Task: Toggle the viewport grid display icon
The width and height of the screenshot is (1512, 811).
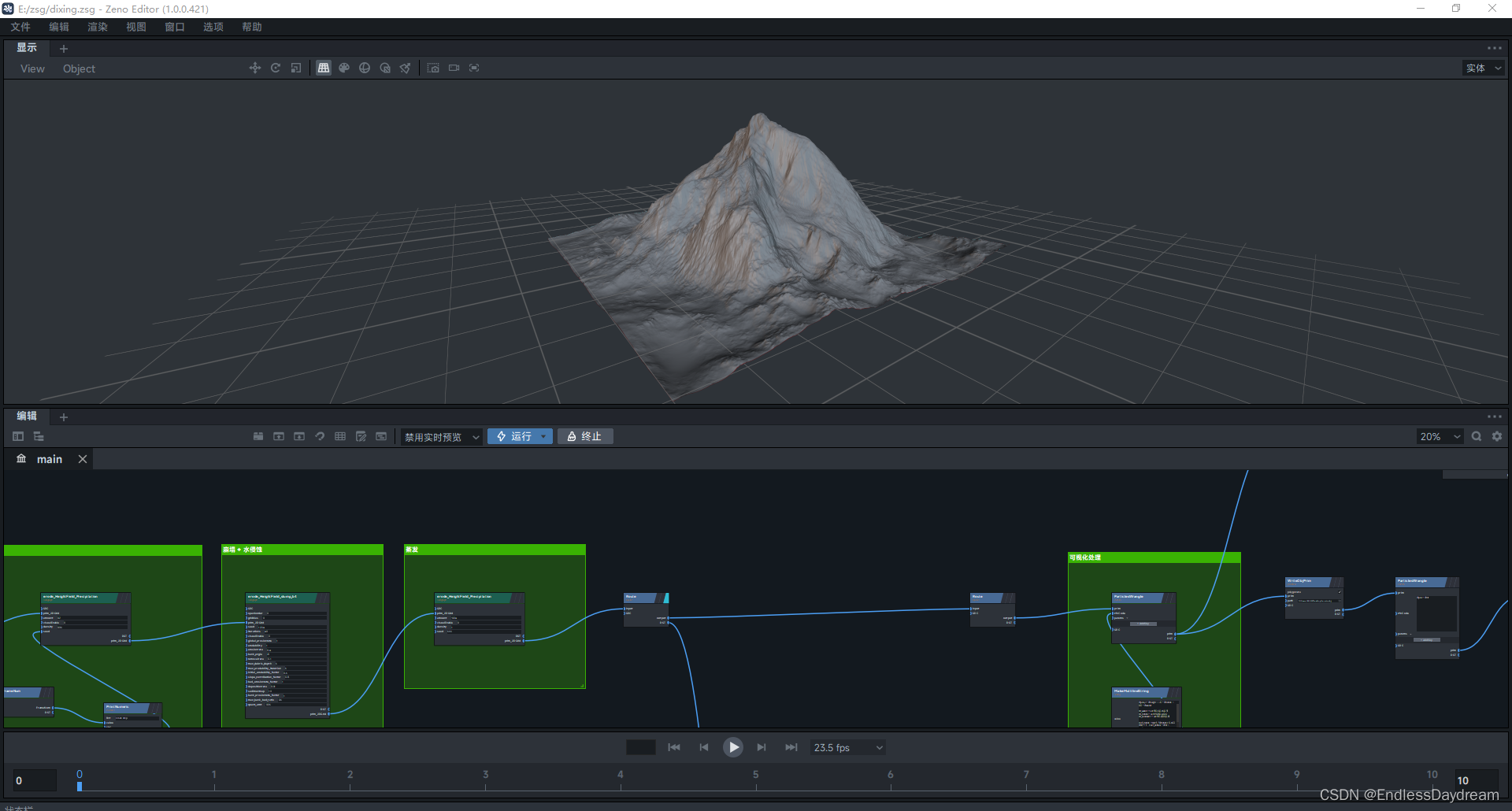Action: pos(324,68)
